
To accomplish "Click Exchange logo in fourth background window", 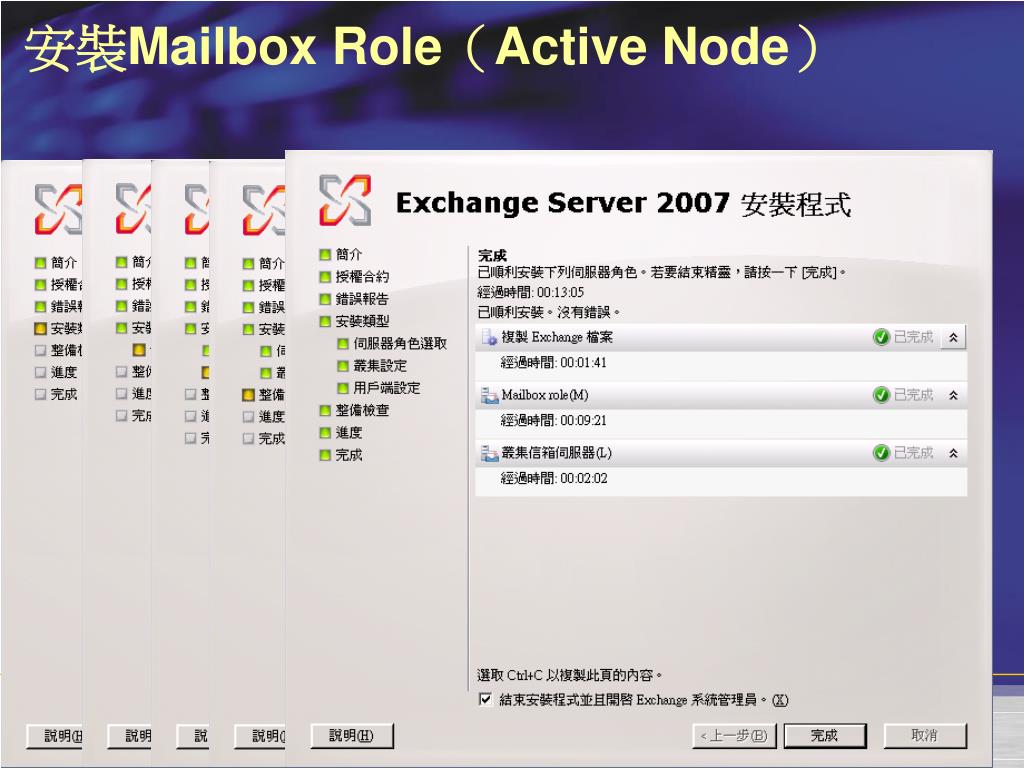I will click(x=263, y=210).
